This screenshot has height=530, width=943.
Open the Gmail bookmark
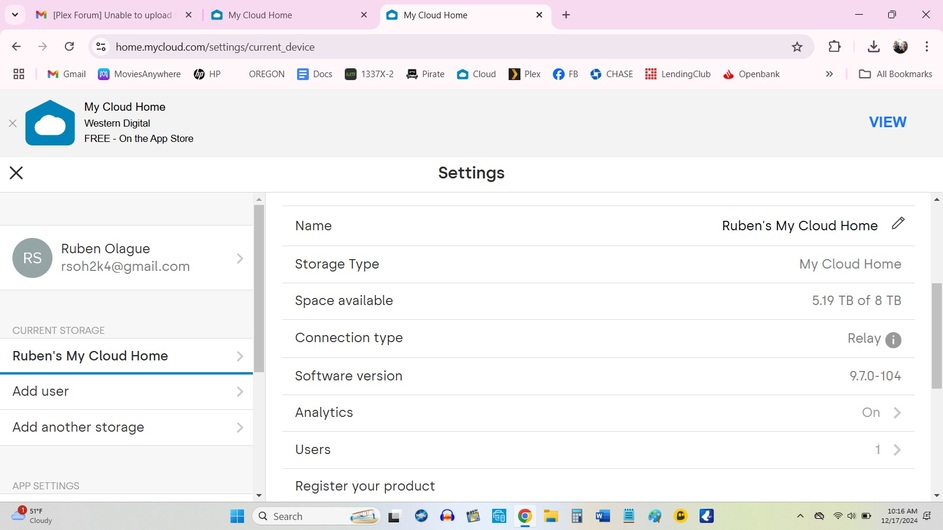click(66, 74)
